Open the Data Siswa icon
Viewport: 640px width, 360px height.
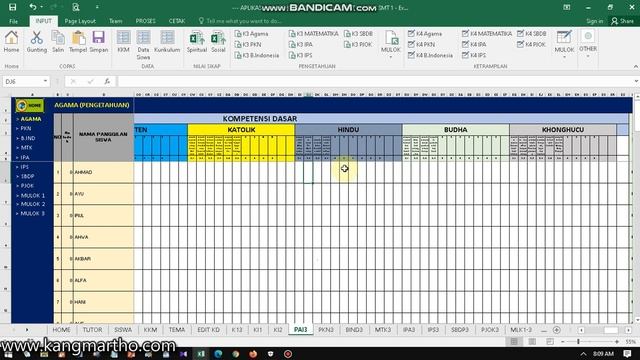[143, 37]
